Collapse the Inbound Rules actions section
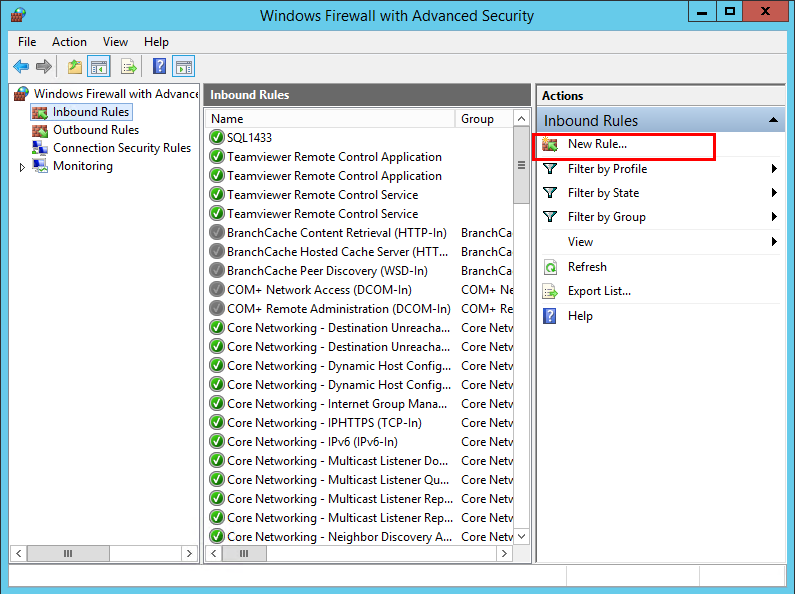795x594 pixels. click(774, 121)
